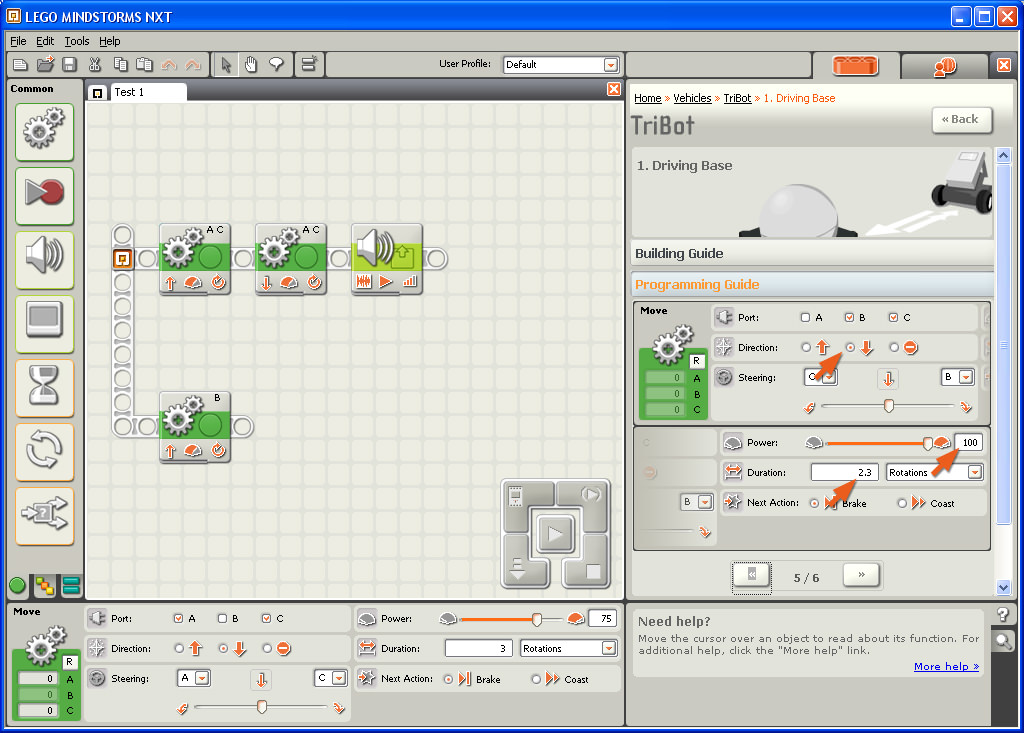1024x733 pixels.
Task: Click the Create My Block icon
Action: click(x=308, y=64)
